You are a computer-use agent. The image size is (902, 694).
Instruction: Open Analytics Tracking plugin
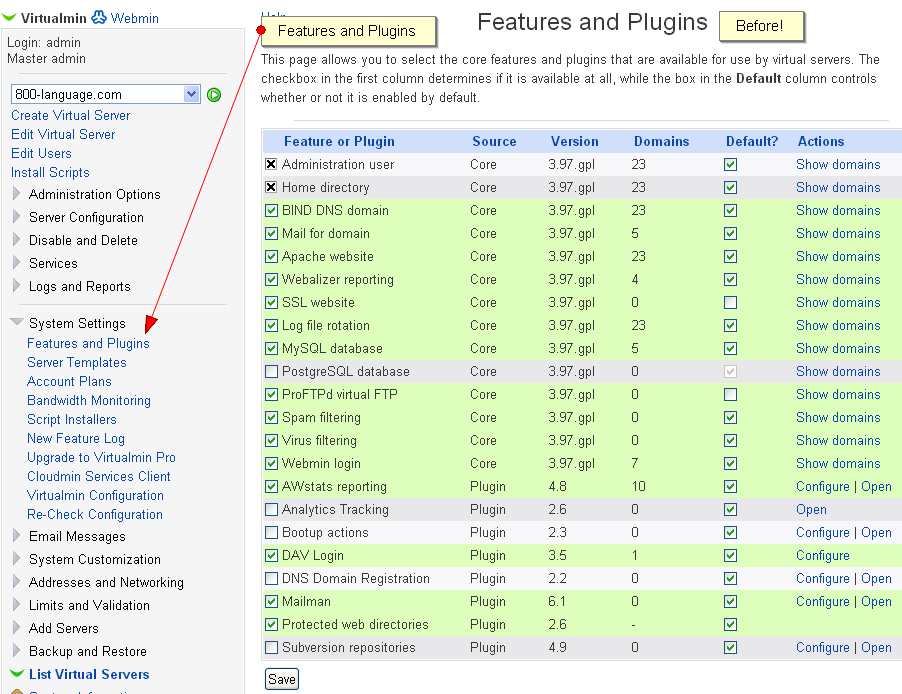click(x=811, y=509)
